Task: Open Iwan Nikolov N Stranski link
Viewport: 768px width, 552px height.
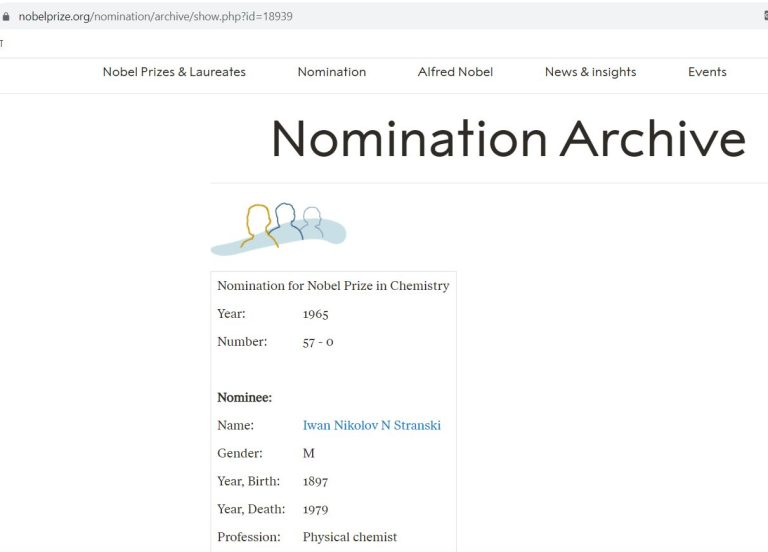Action: [371, 425]
